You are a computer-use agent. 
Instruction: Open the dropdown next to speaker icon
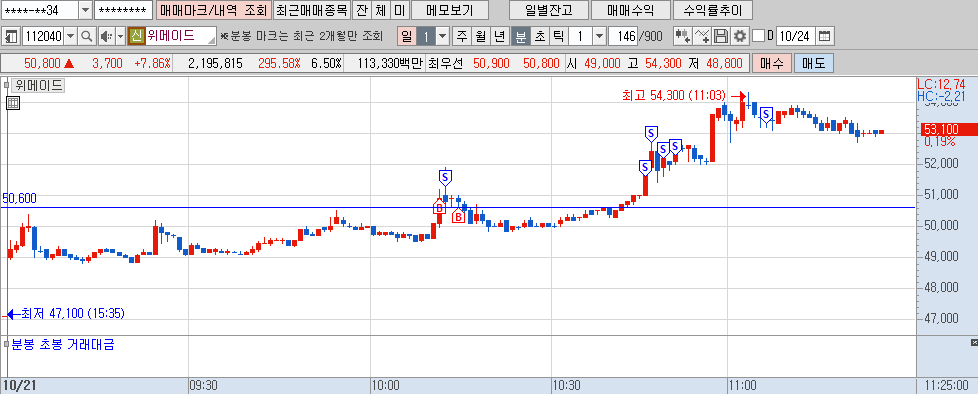120,36
